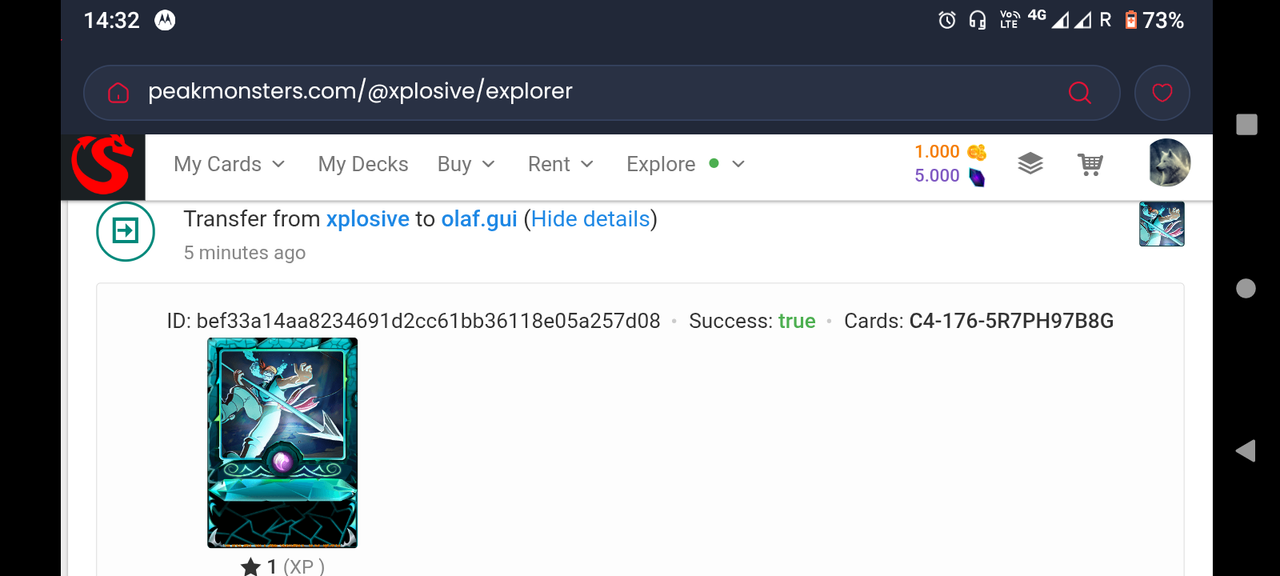Expand the Rent dropdown menu
Viewport: 1280px width, 576px height.
tap(561, 164)
